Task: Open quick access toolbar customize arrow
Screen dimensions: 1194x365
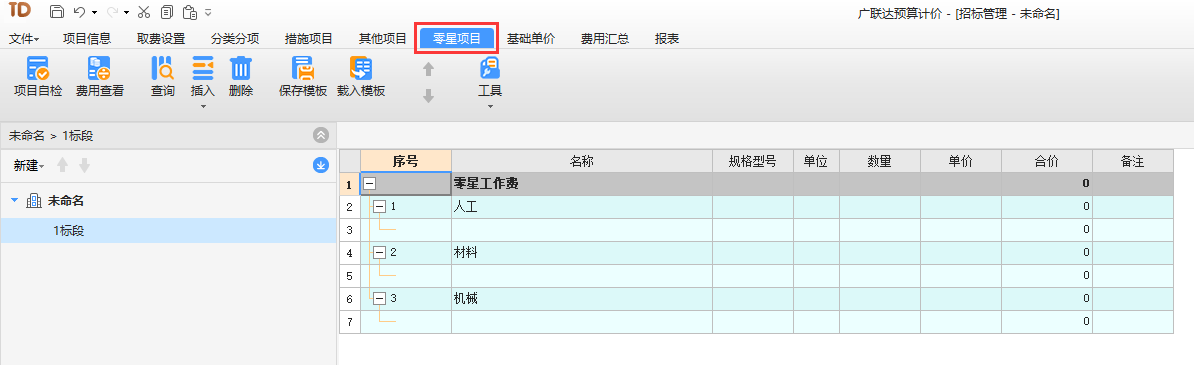Action: (x=209, y=13)
